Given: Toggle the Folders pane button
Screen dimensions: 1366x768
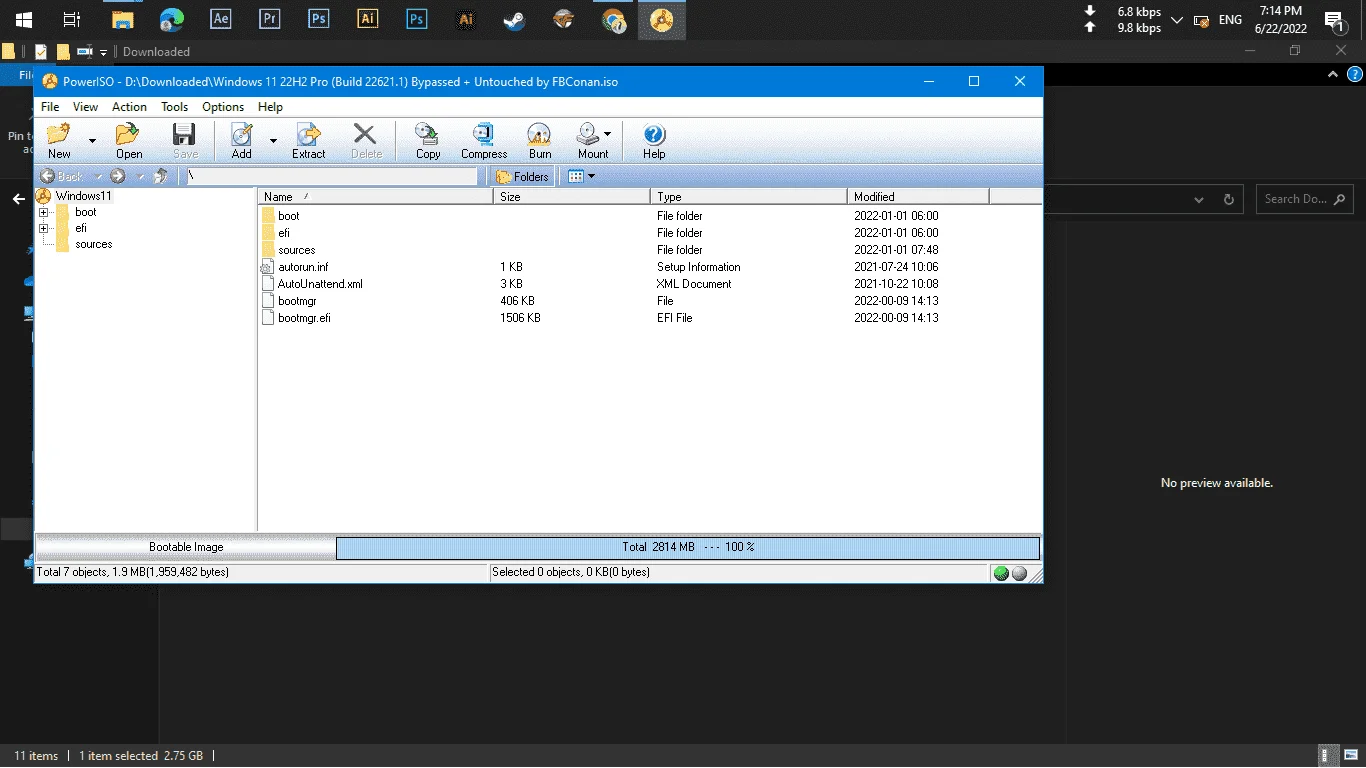Looking at the screenshot, I should [522, 176].
